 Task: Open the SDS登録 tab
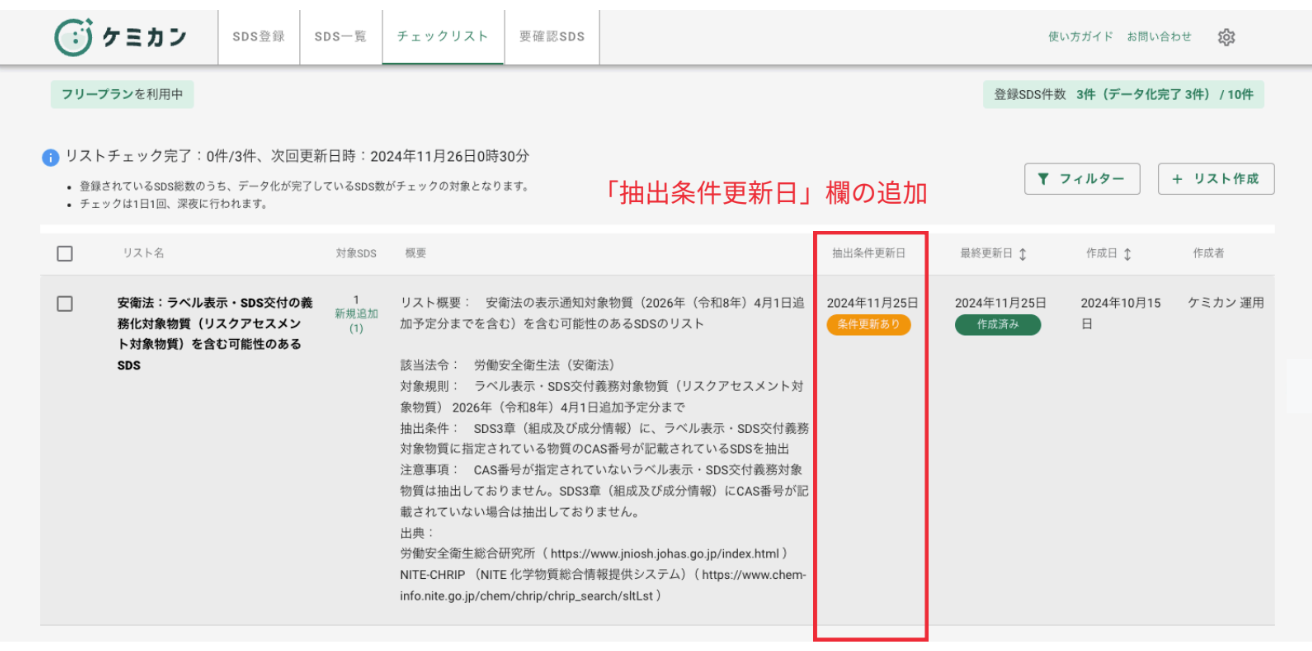coord(258,37)
